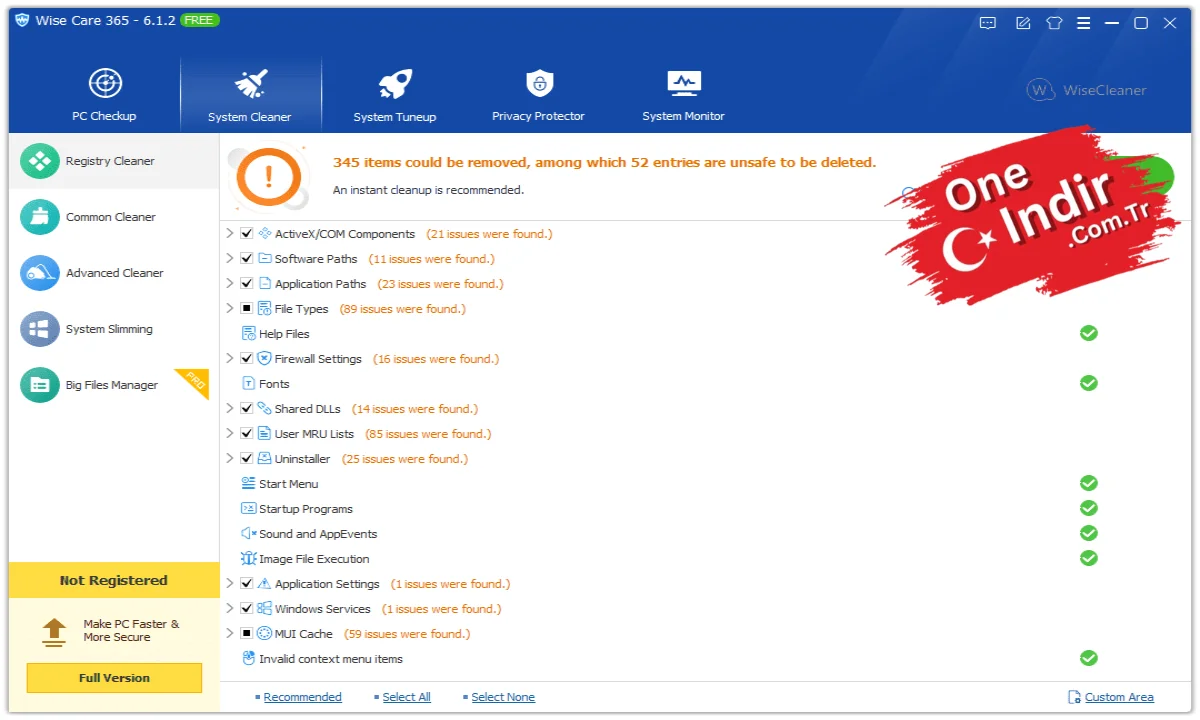Viewport: 1200px width, 720px height.
Task: Click the Firewall Settings shield icon
Action: pyautogui.click(x=265, y=359)
